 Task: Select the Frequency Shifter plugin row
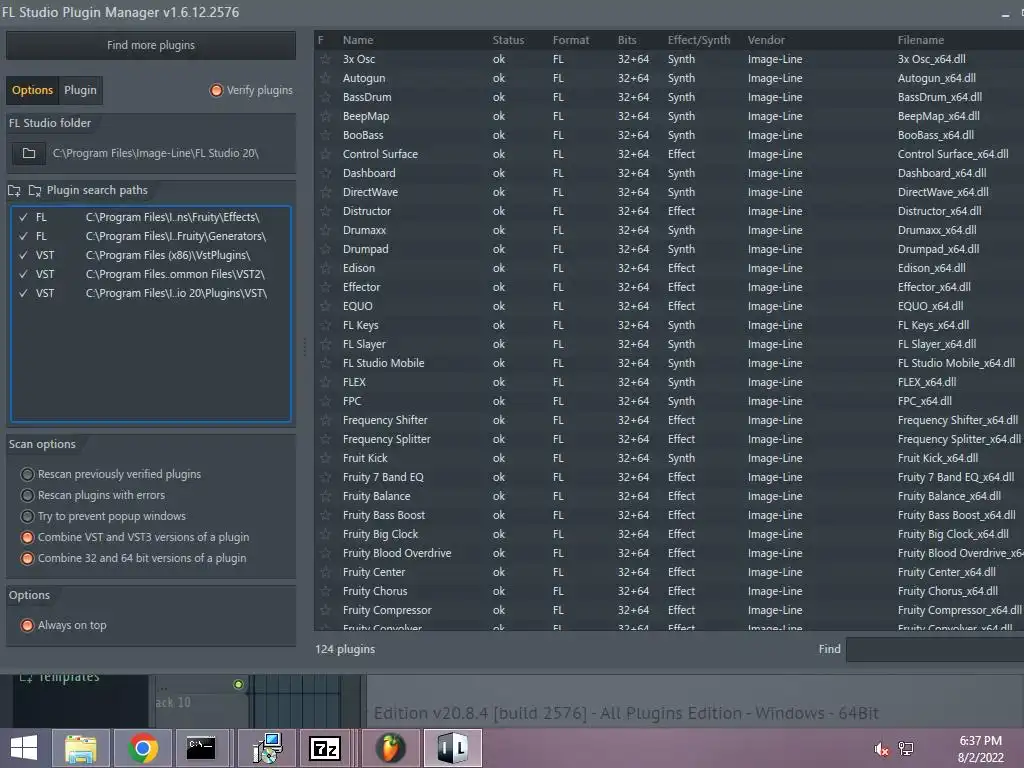click(669, 420)
